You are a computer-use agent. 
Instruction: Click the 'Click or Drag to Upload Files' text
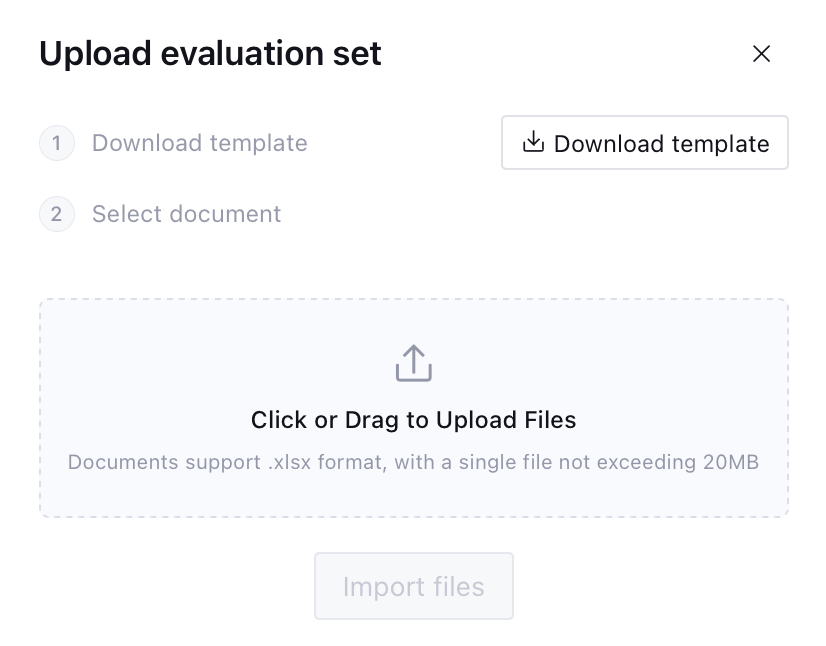(x=413, y=420)
